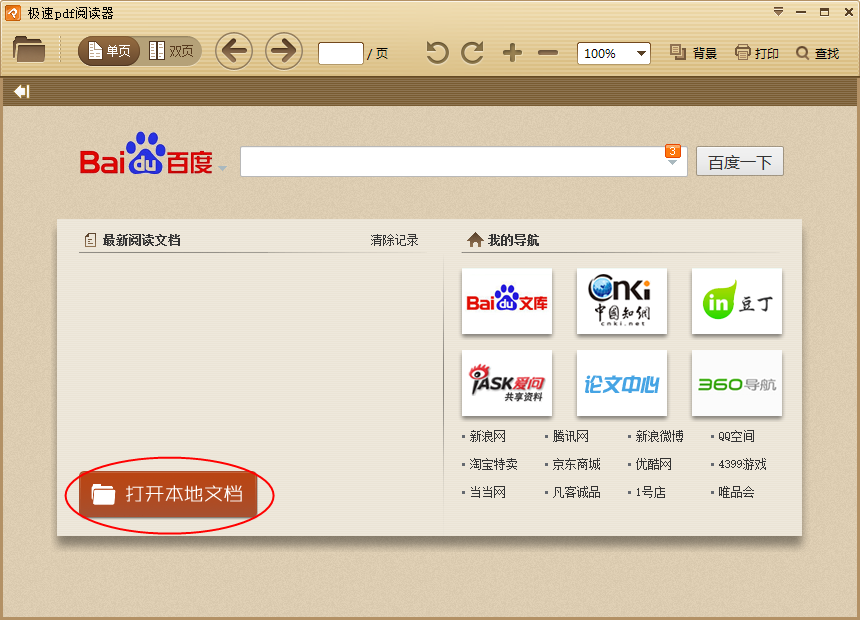Close the PDF reader window
The height and width of the screenshot is (620, 860).
[848, 12]
